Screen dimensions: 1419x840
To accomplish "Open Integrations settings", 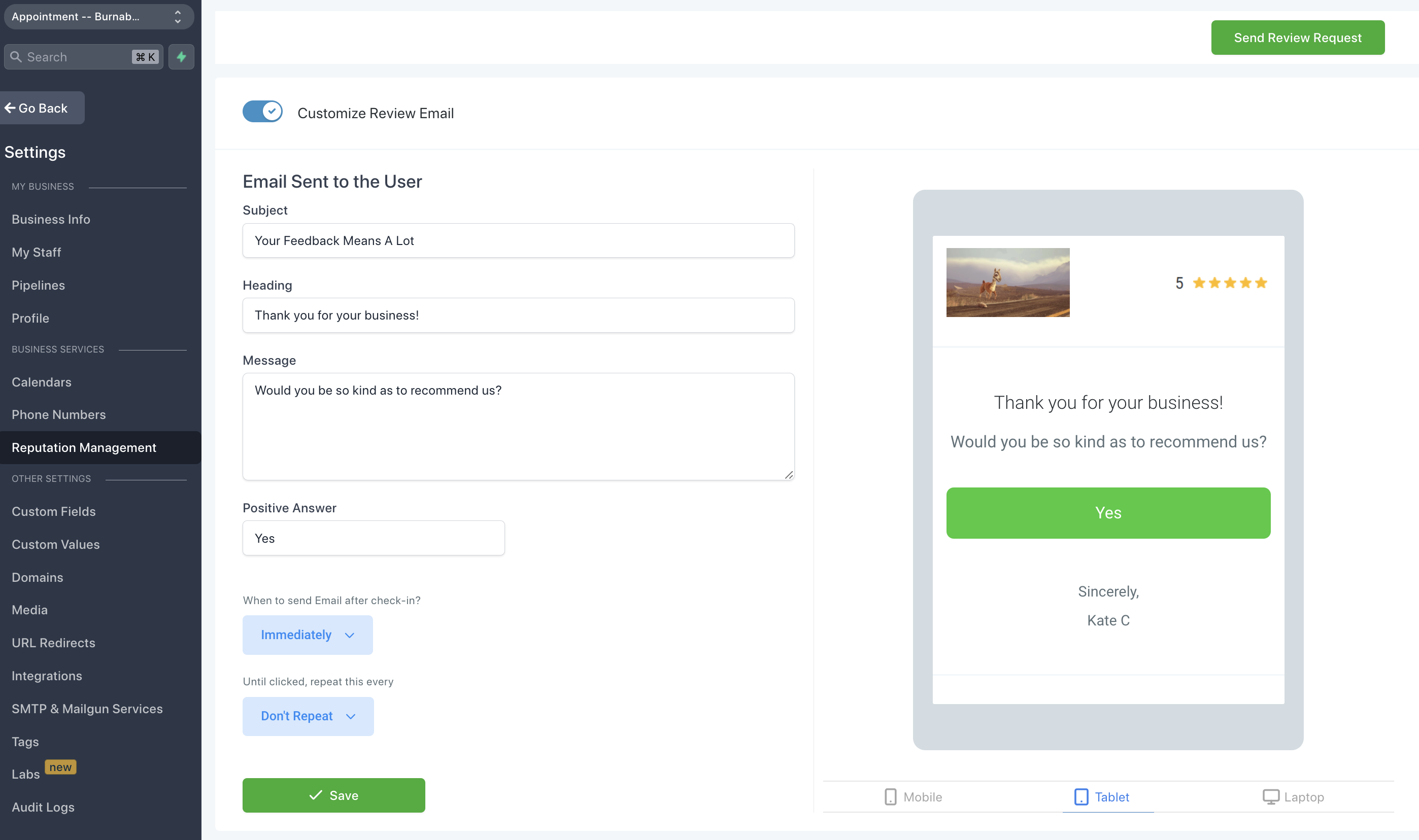I will point(47,676).
